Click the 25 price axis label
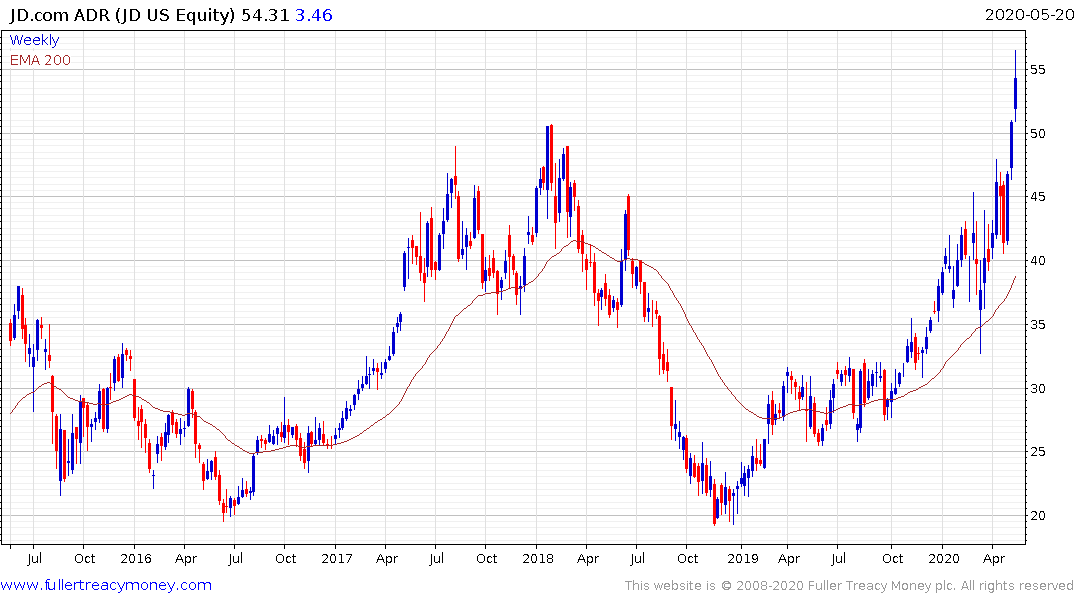Image resolution: width=1075 pixels, height=600 pixels. (1037, 452)
